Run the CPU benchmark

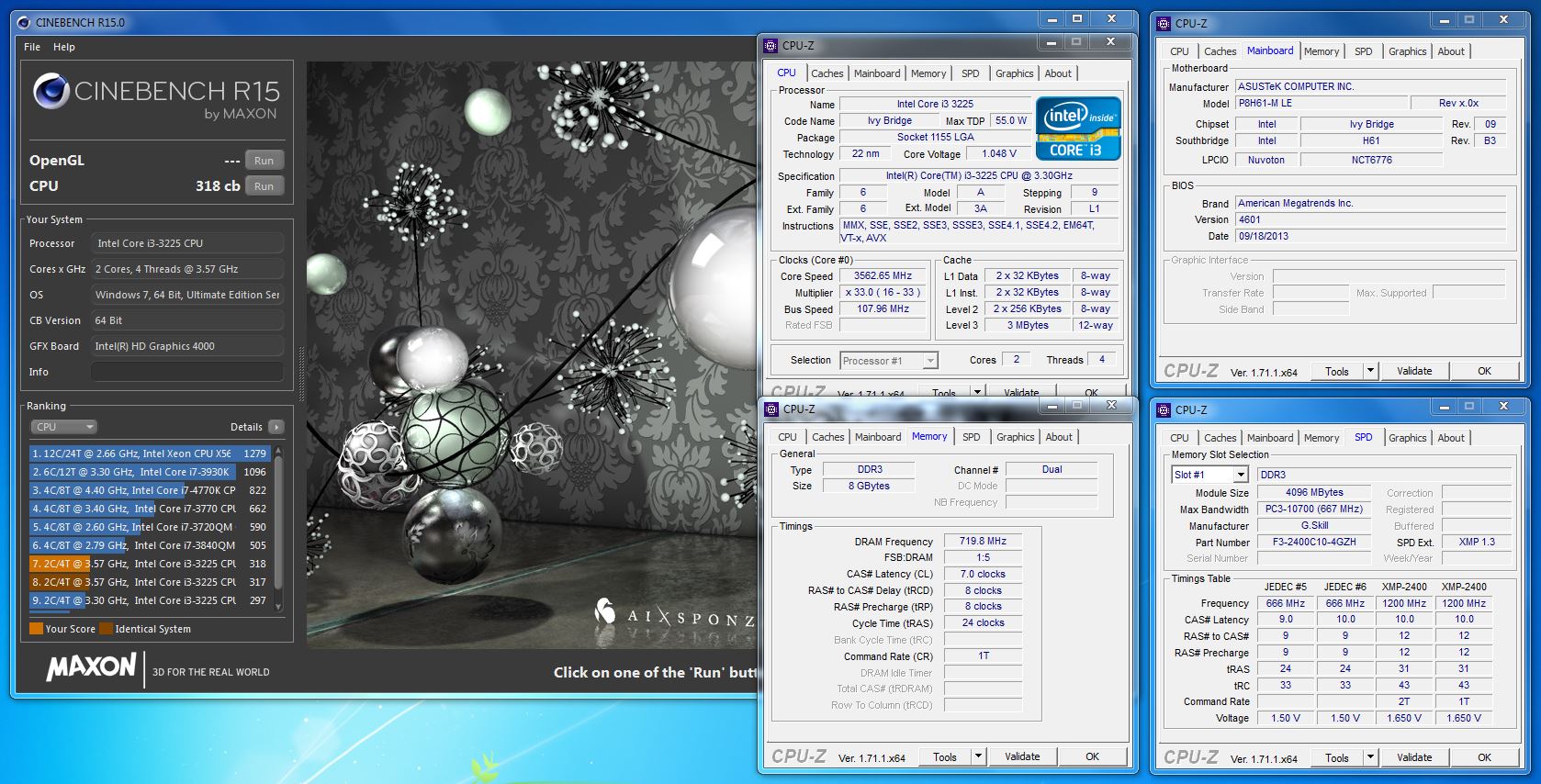[x=264, y=186]
